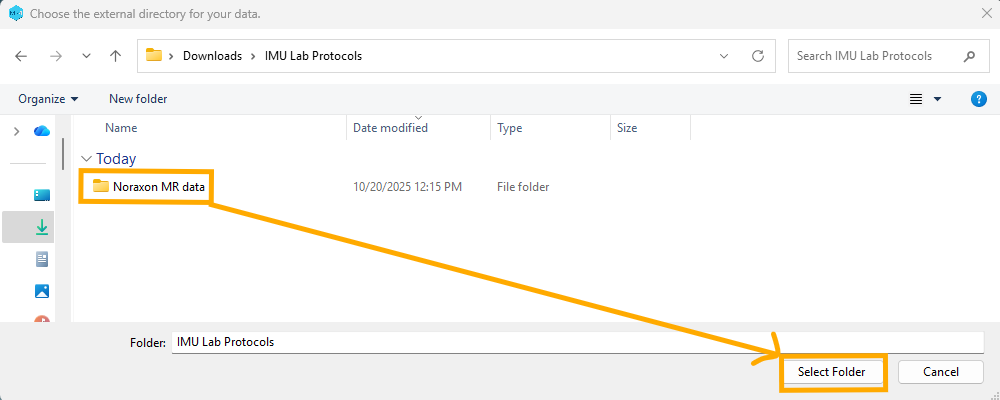Select the Noraxon MR data folder

(x=159, y=187)
